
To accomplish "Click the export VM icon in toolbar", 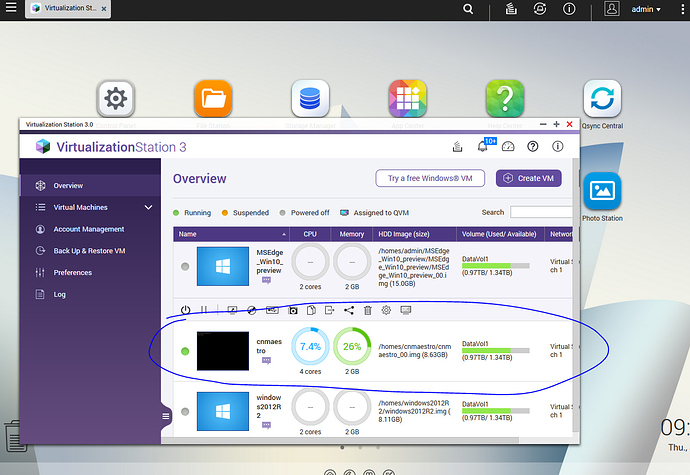I will [x=330, y=310].
